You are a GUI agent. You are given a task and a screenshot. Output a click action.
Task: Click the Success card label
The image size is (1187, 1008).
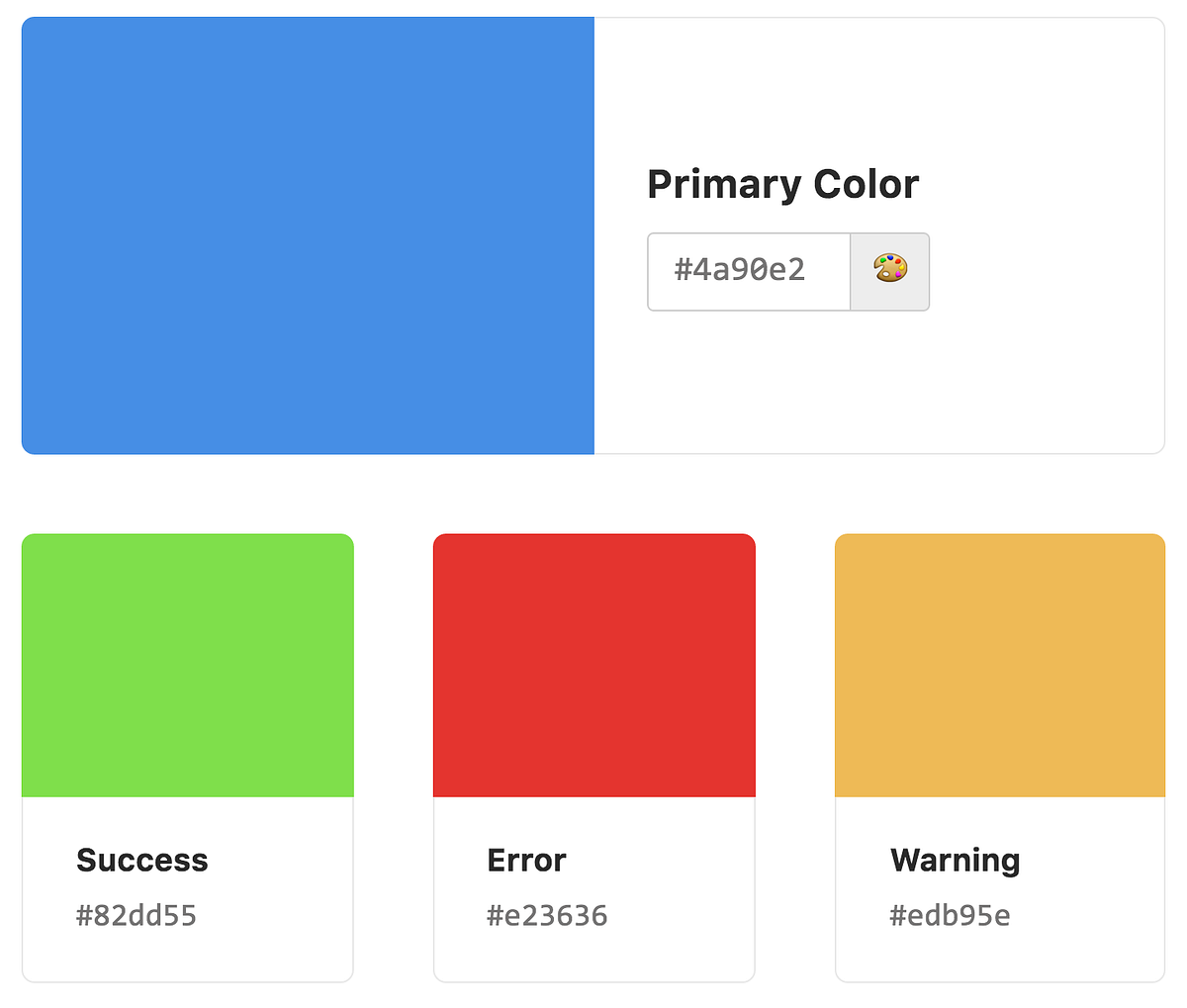pyautogui.click(x=141, y=861)
